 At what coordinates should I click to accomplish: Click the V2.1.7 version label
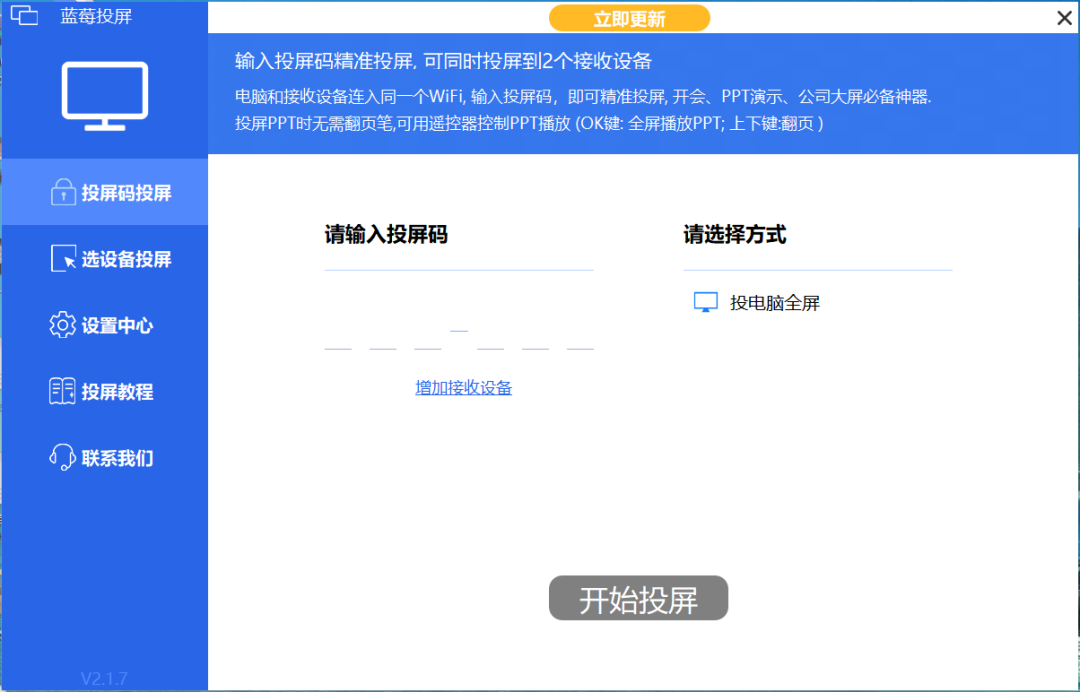click(104, 678)
